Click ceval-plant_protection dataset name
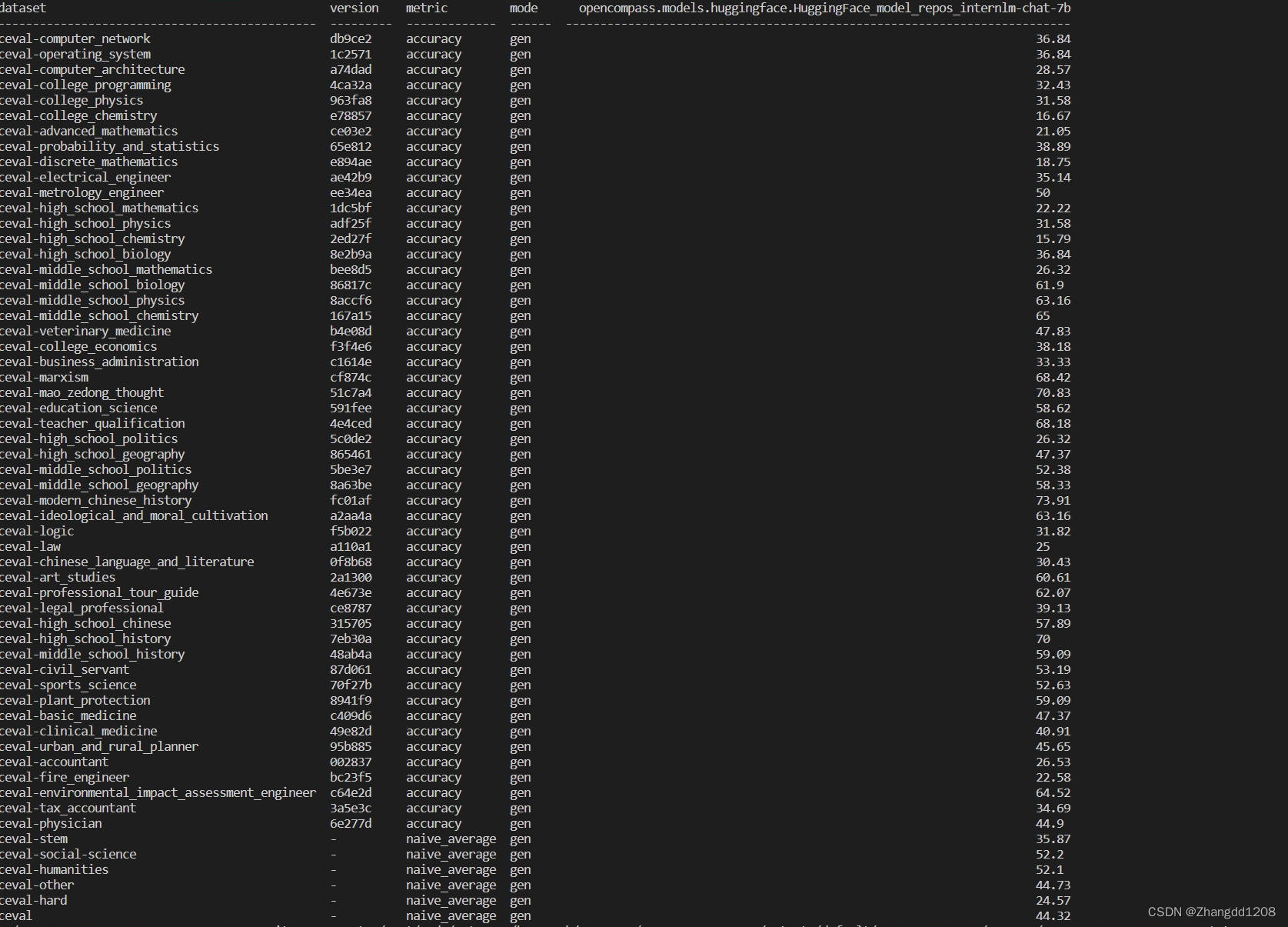 75,700
